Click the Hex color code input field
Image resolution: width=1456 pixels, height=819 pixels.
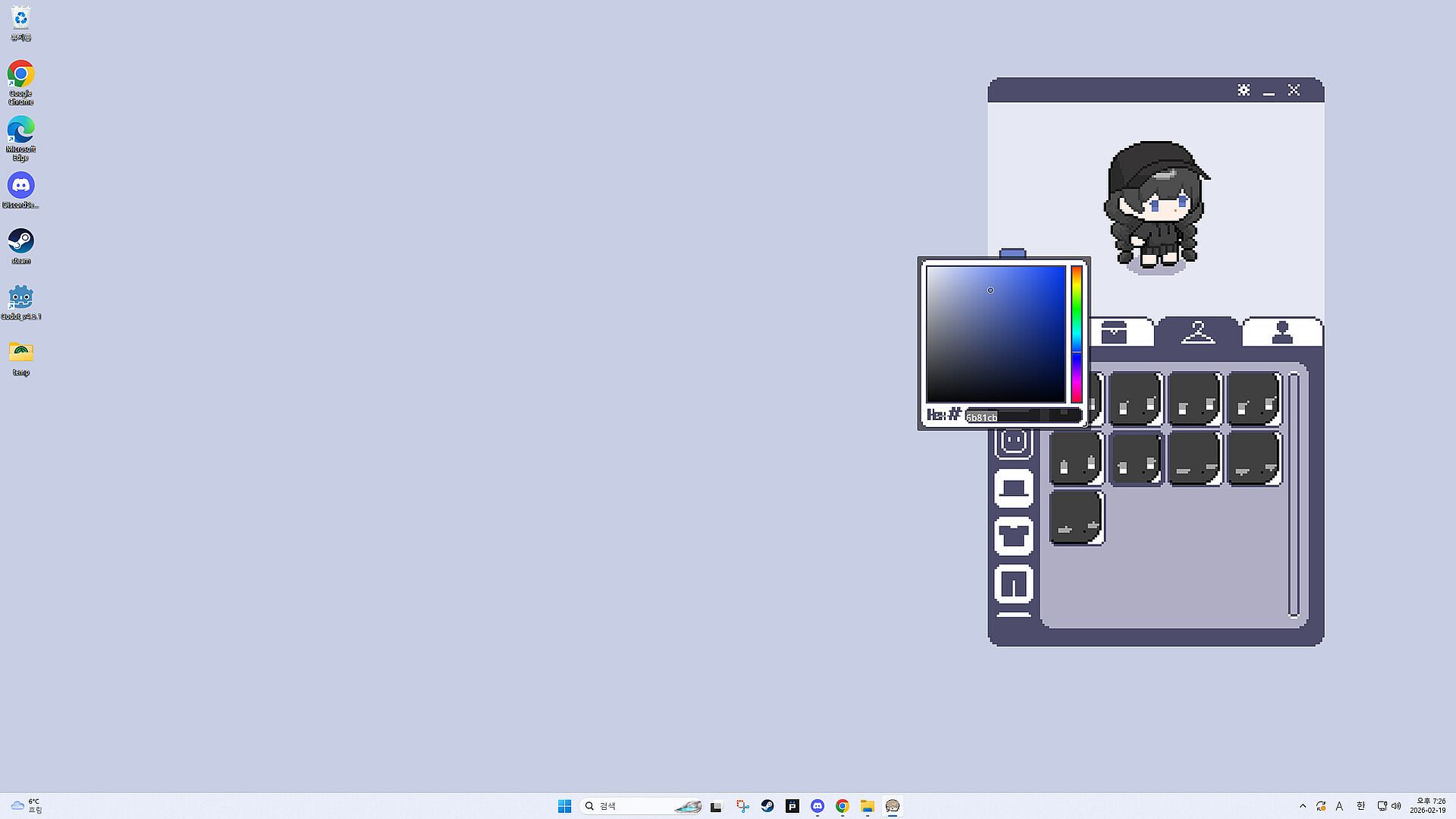pyautogui.click(x=1022, y=416)
